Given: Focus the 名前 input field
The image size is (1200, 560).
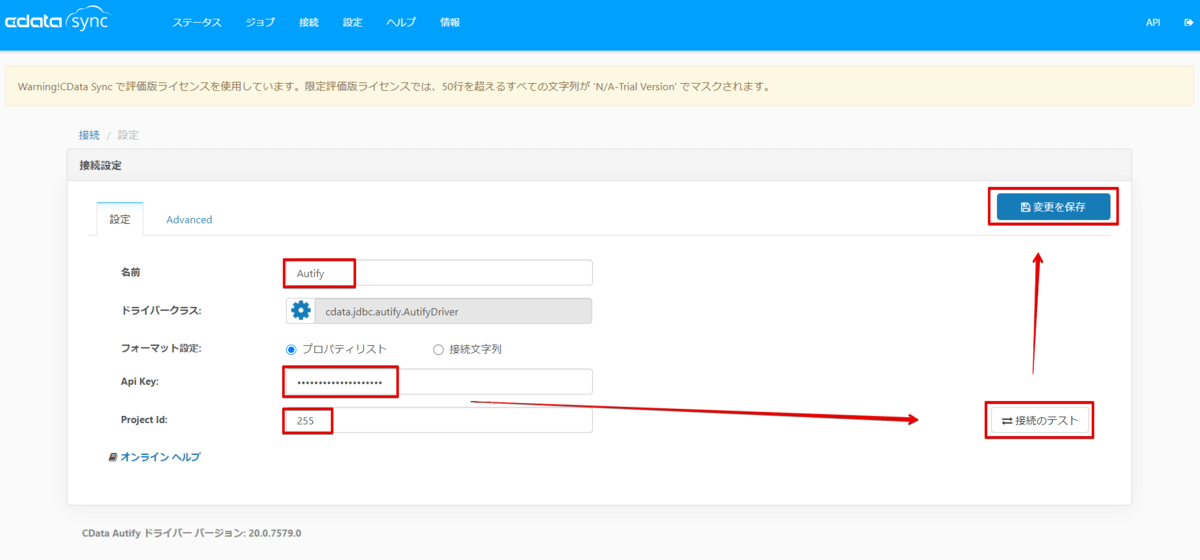Looking at the screenshot, I should coord(439,273).
